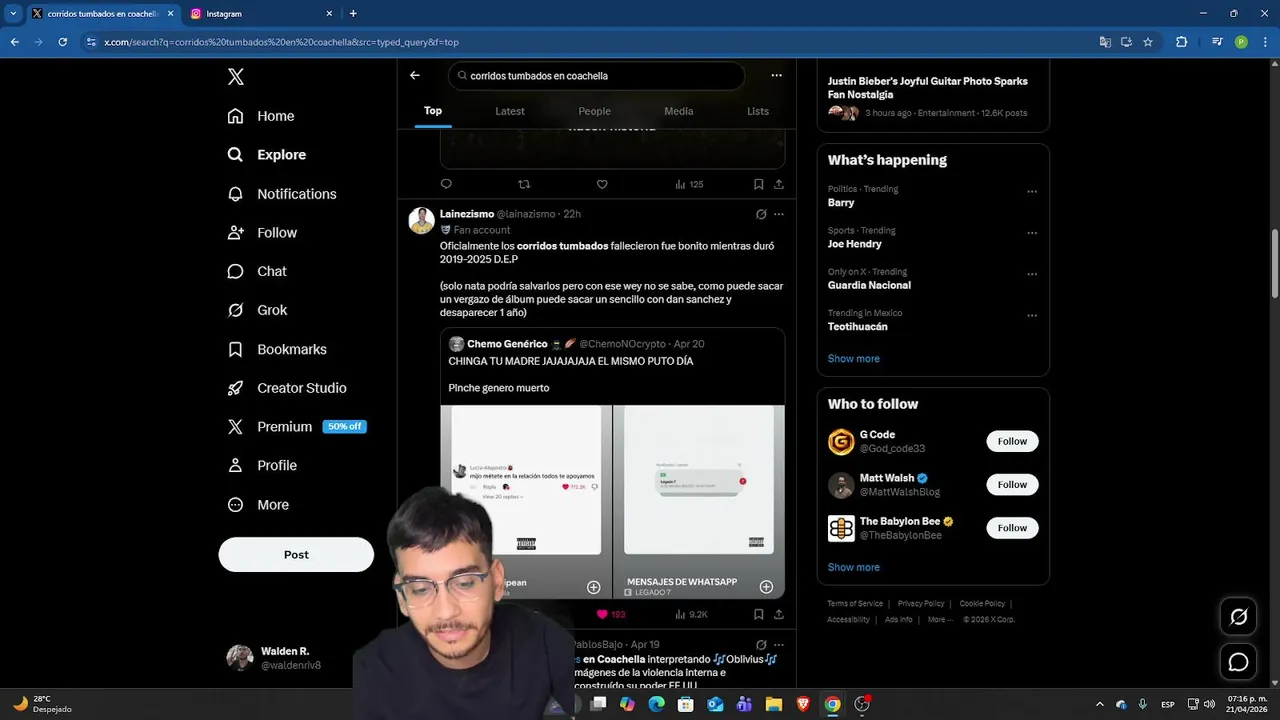View analytics showing 125 views
The image size is (1280, 720).
(689, 184)
